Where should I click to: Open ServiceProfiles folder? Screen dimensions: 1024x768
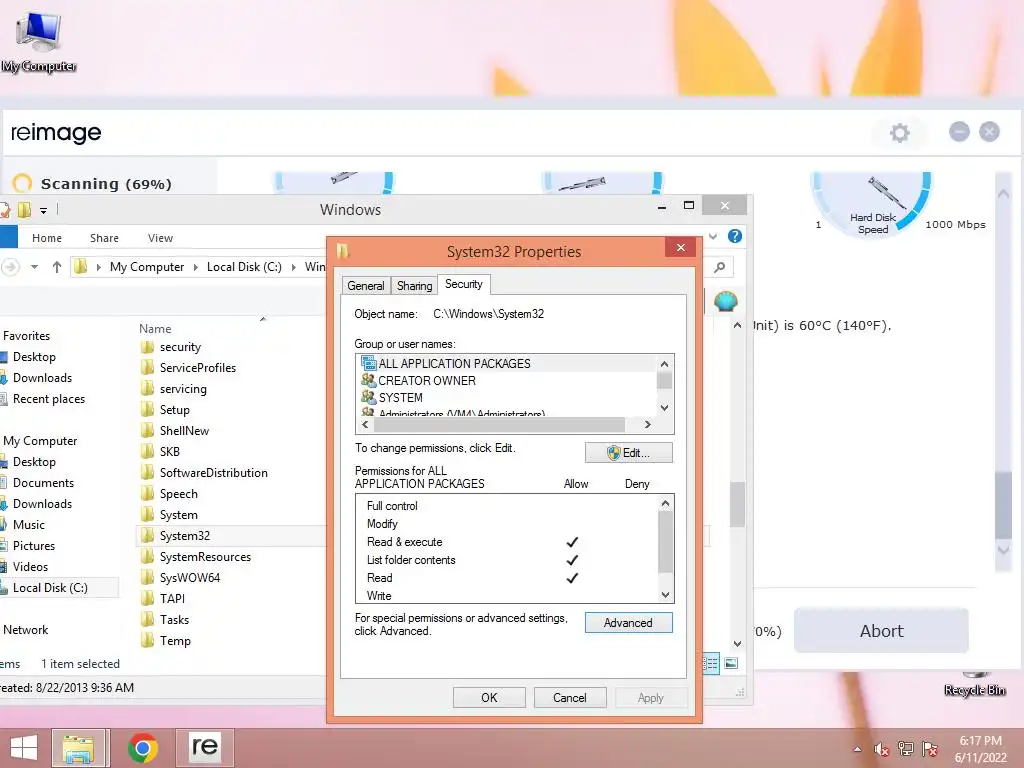(198, 368)
